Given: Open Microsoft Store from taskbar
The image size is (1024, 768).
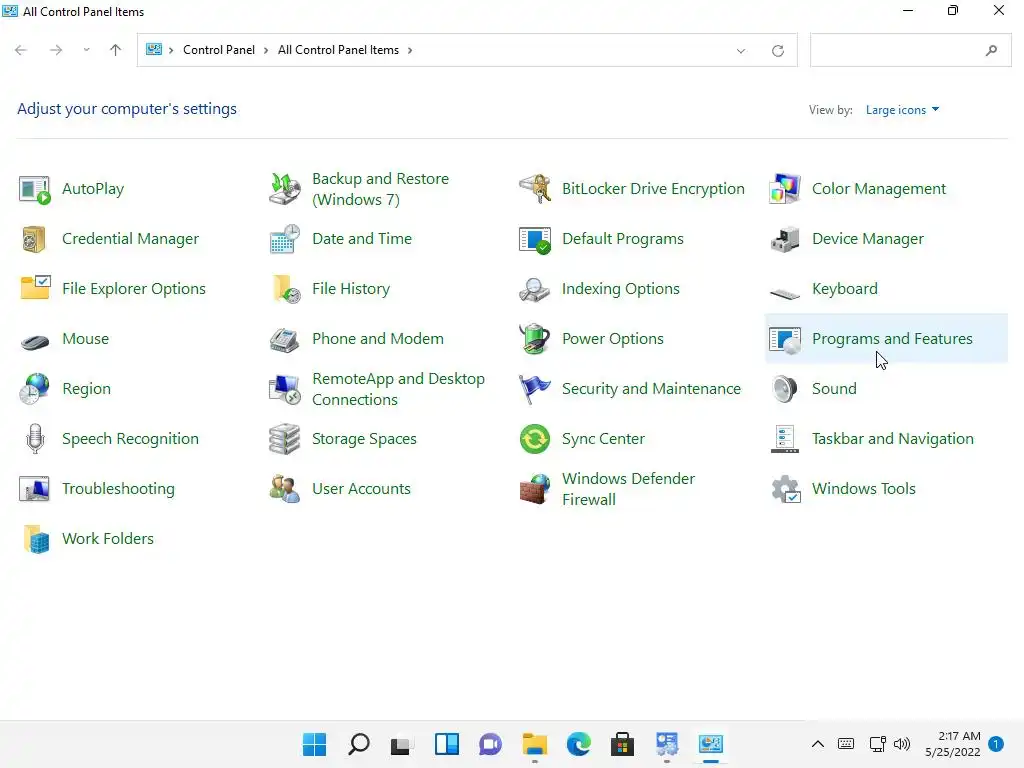Looking at the screenshot, I should click(622, 744).
